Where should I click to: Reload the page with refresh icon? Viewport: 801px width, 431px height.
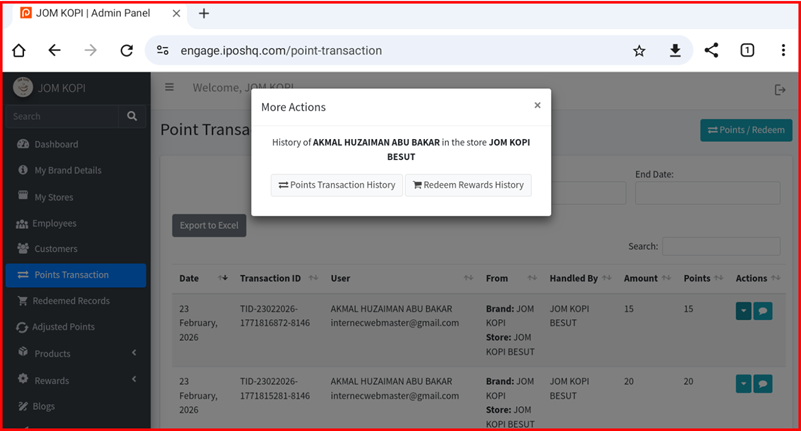click(126, 51)
